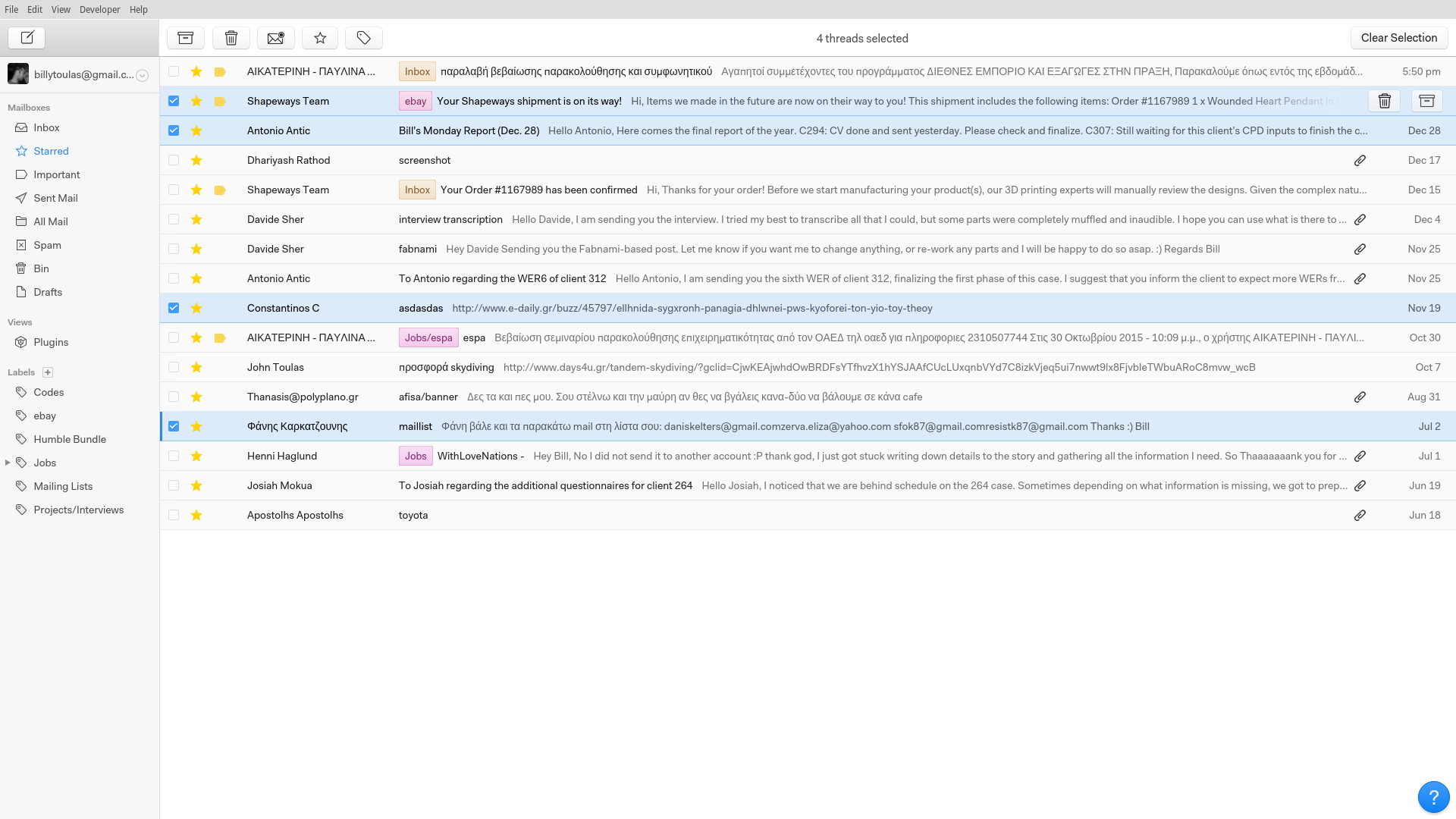The image size is (1456, 819).
Task: Click the account avatar picture
Action: click(x=18, y=74)
